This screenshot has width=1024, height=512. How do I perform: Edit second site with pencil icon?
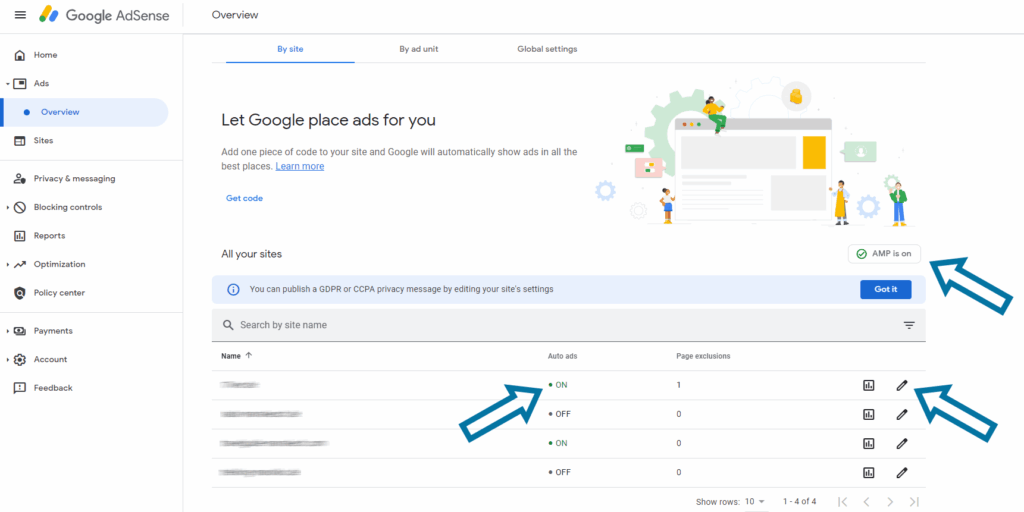pos(902,414)
